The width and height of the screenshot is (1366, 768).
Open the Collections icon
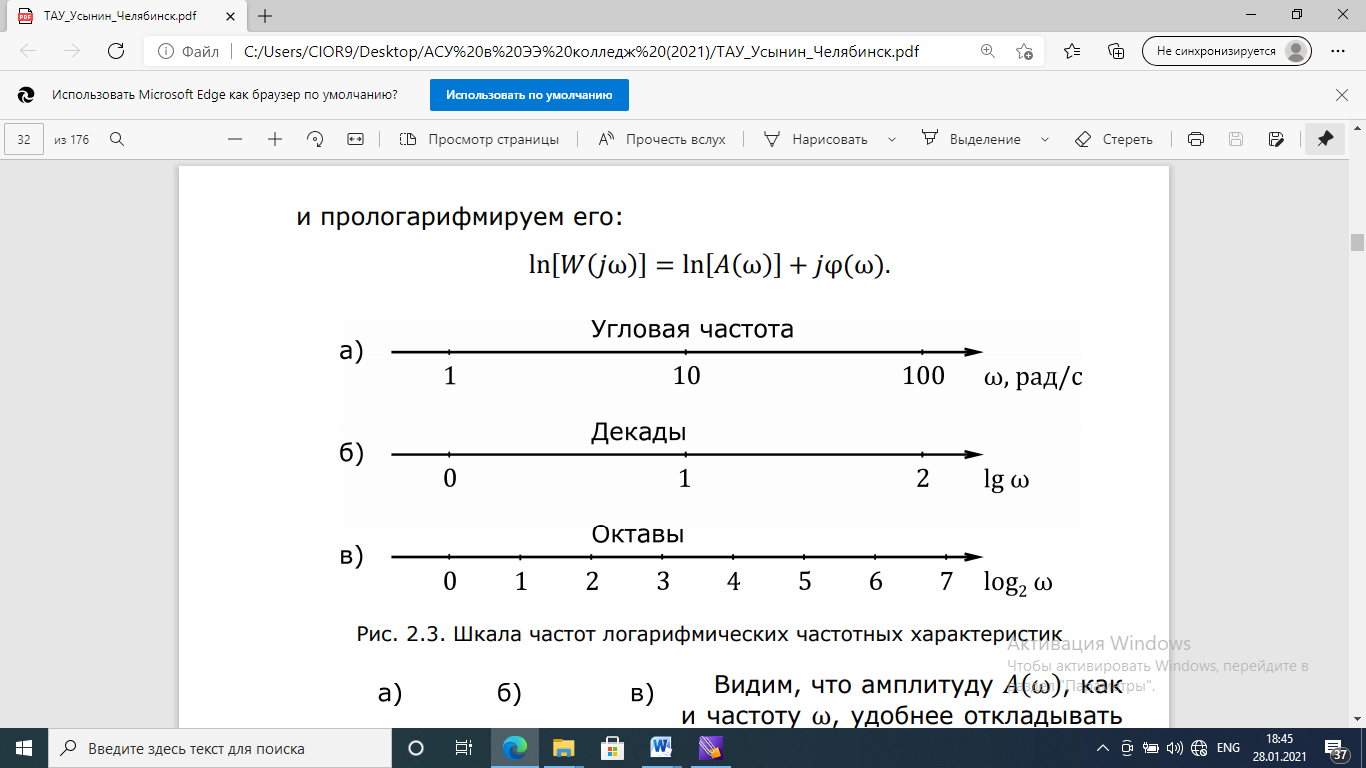pyautogui.click(x=1117, y=51)
